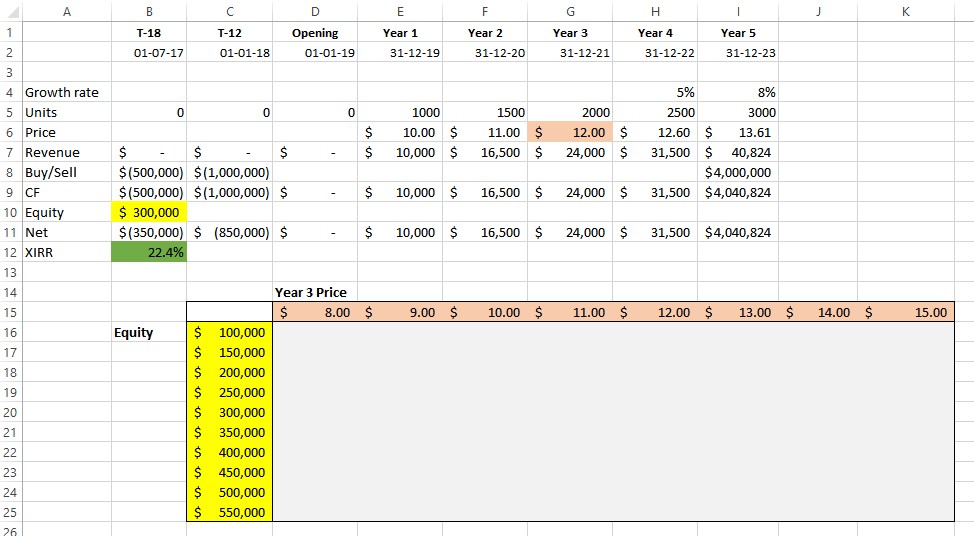Select the $4,000,000 Buy/Sell cell
Viewport: 974px width, 536px height.
tap(740, 172)
